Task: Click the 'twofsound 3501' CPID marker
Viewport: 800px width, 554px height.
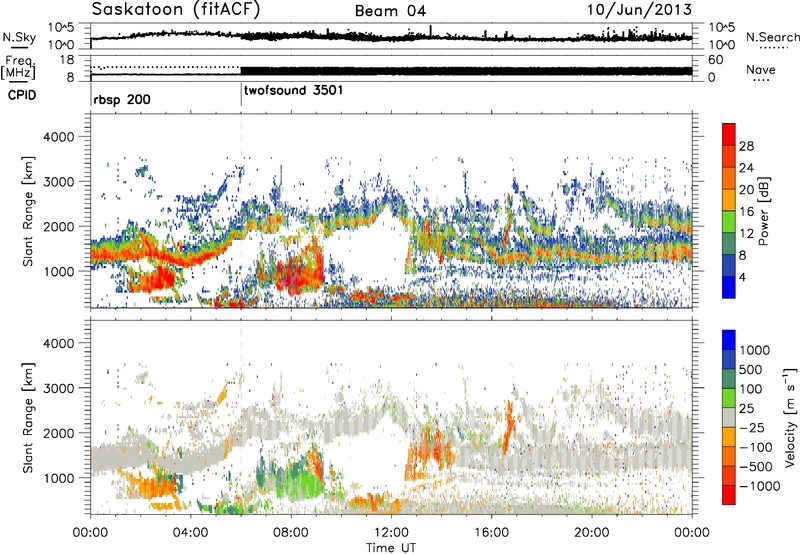Action: click(x=293, y=90)
